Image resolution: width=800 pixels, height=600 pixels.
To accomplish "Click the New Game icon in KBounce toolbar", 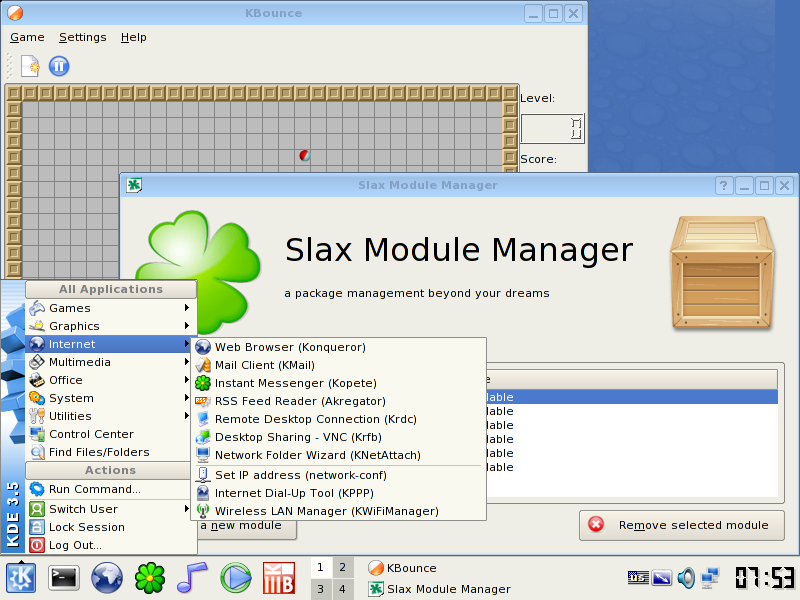I will click(x=30, y=66).
